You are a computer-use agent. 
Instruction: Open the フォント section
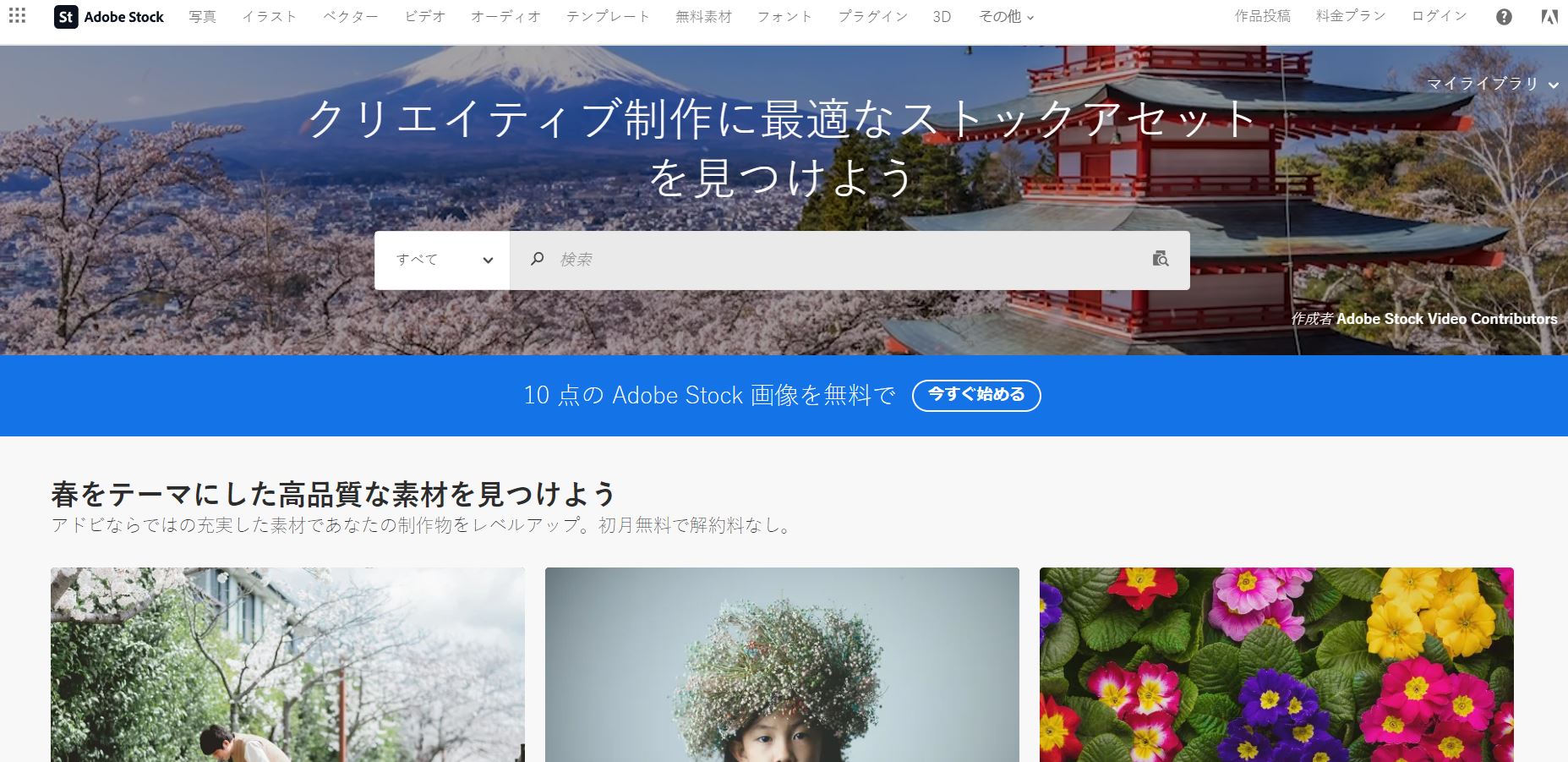pyautogui.click(x=784, y=15)
